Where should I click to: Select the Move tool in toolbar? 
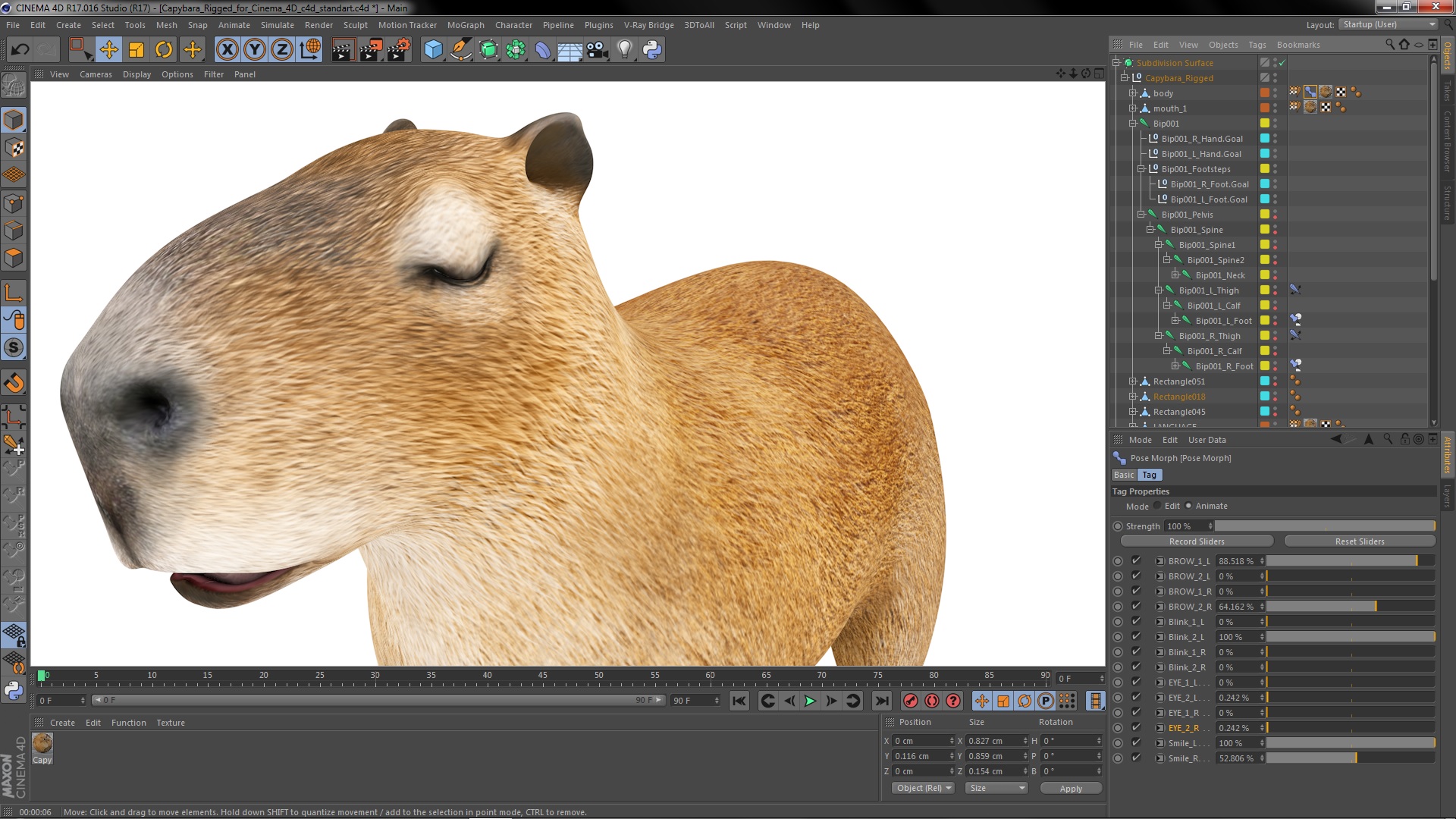point(108,48)
